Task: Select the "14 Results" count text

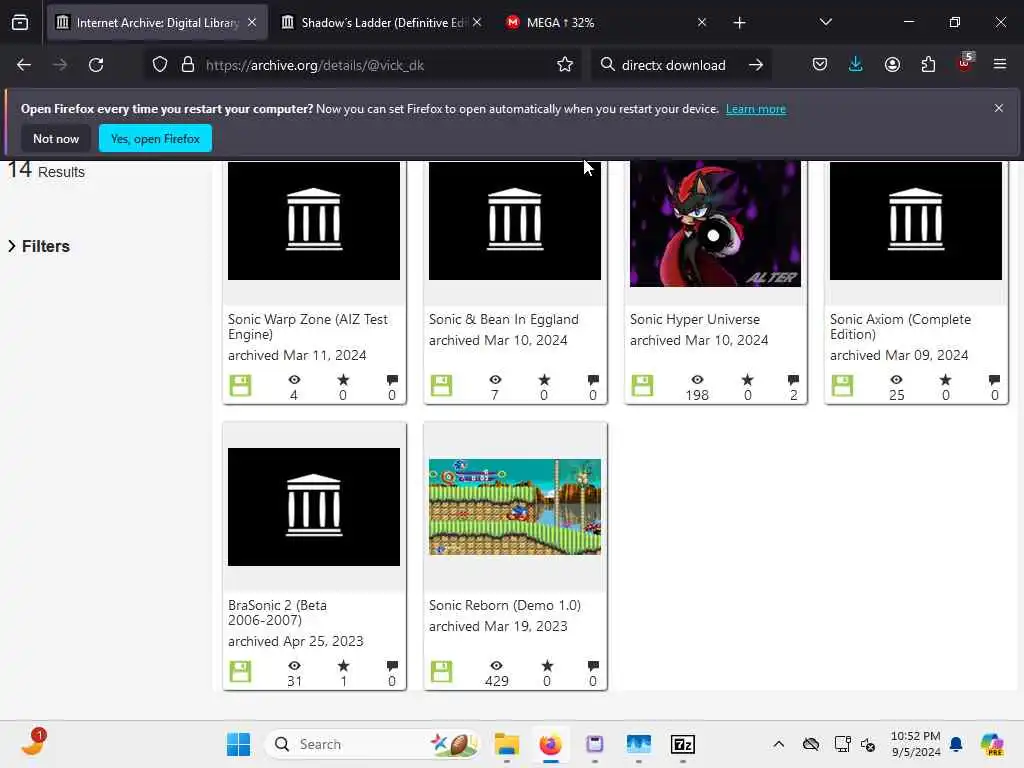Action: tap(46, 170)
